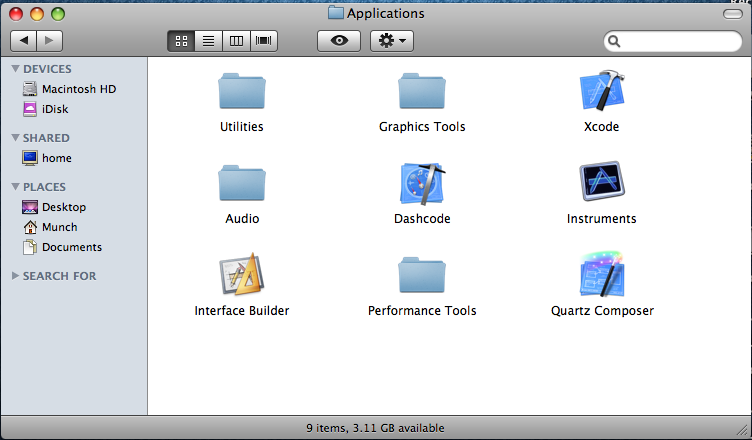Click the Quick Look eye button
This screenshot has height=440, width=752.
pos(339,41)
